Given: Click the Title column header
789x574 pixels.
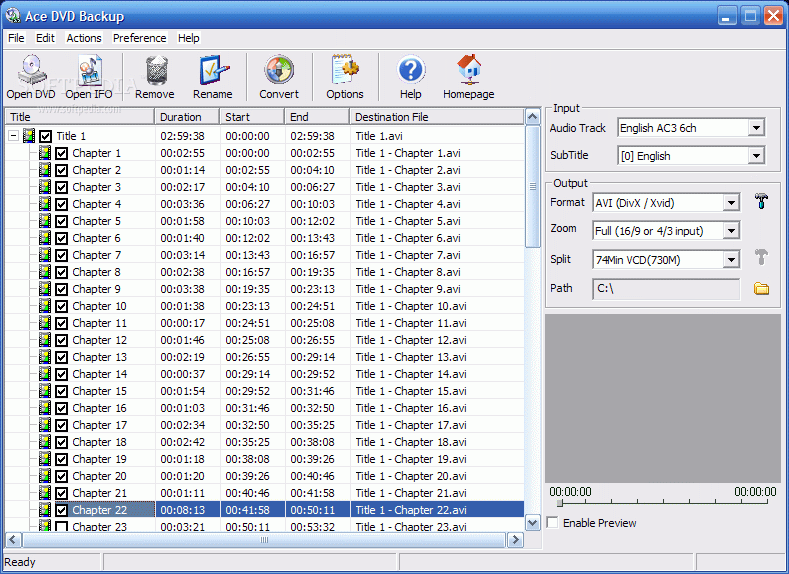Looking at the screenshot, I should point(80,117).
